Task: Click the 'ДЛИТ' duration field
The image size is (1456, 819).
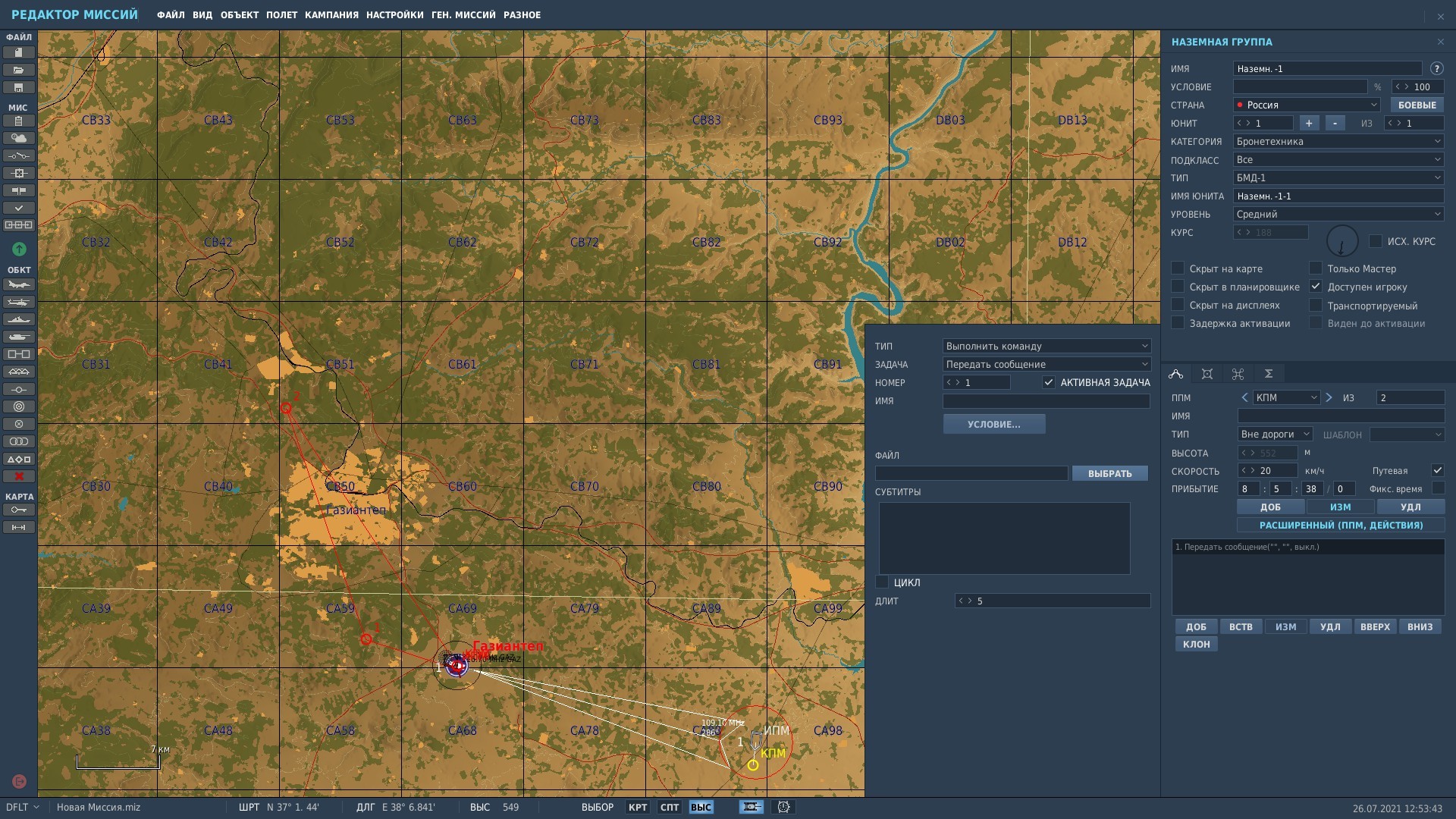Action: click(x=1053, y=601)
